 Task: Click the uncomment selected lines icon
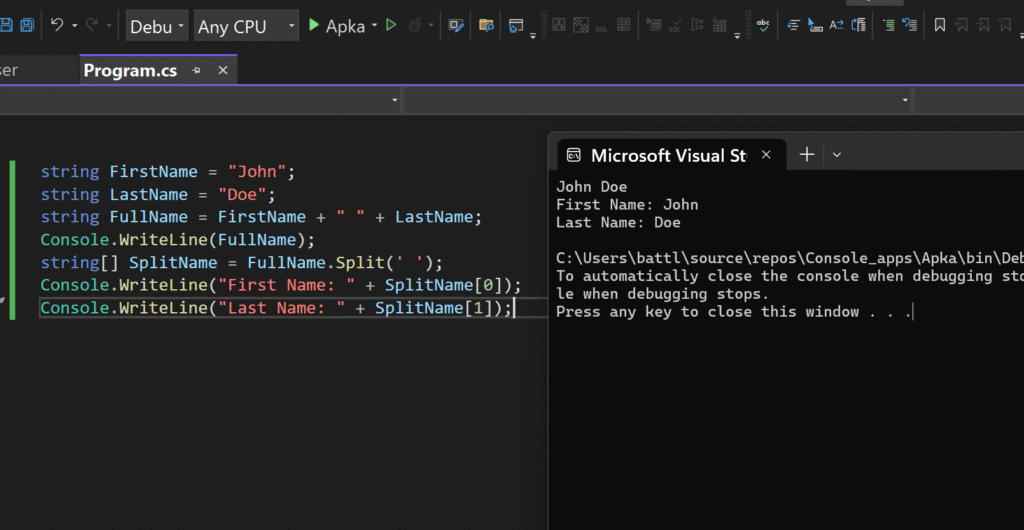pos(909,26)
